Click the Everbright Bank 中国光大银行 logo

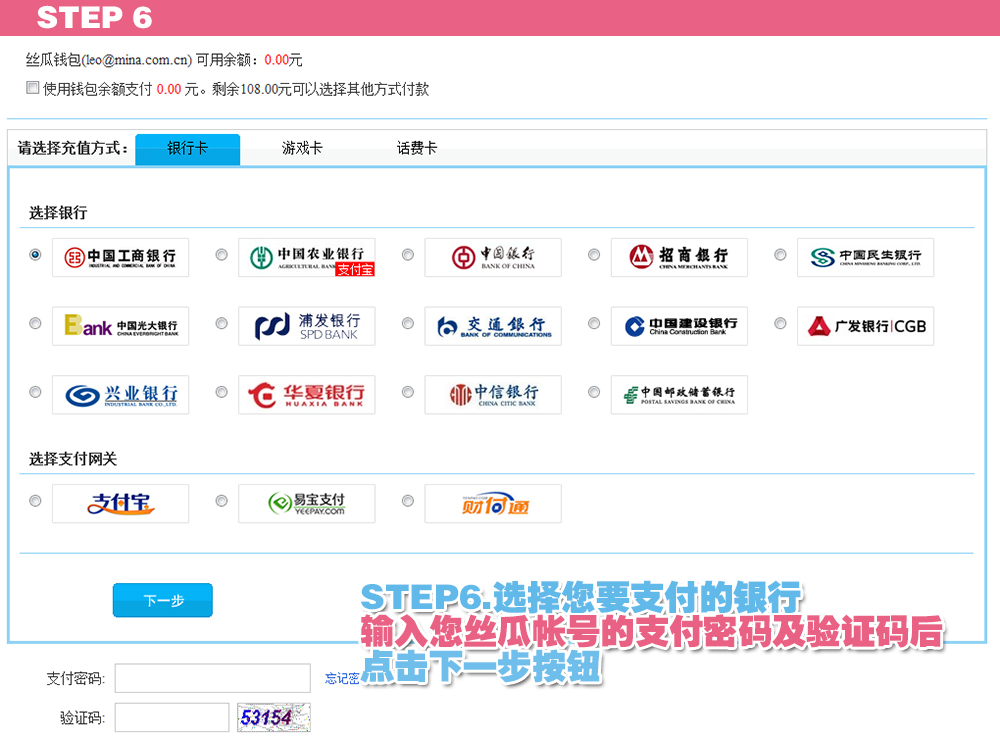tap(121, 326)
